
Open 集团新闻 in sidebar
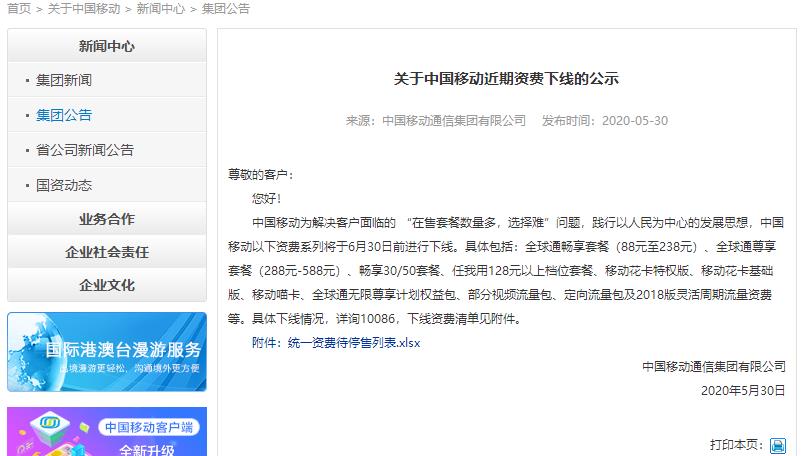point(64,80)
